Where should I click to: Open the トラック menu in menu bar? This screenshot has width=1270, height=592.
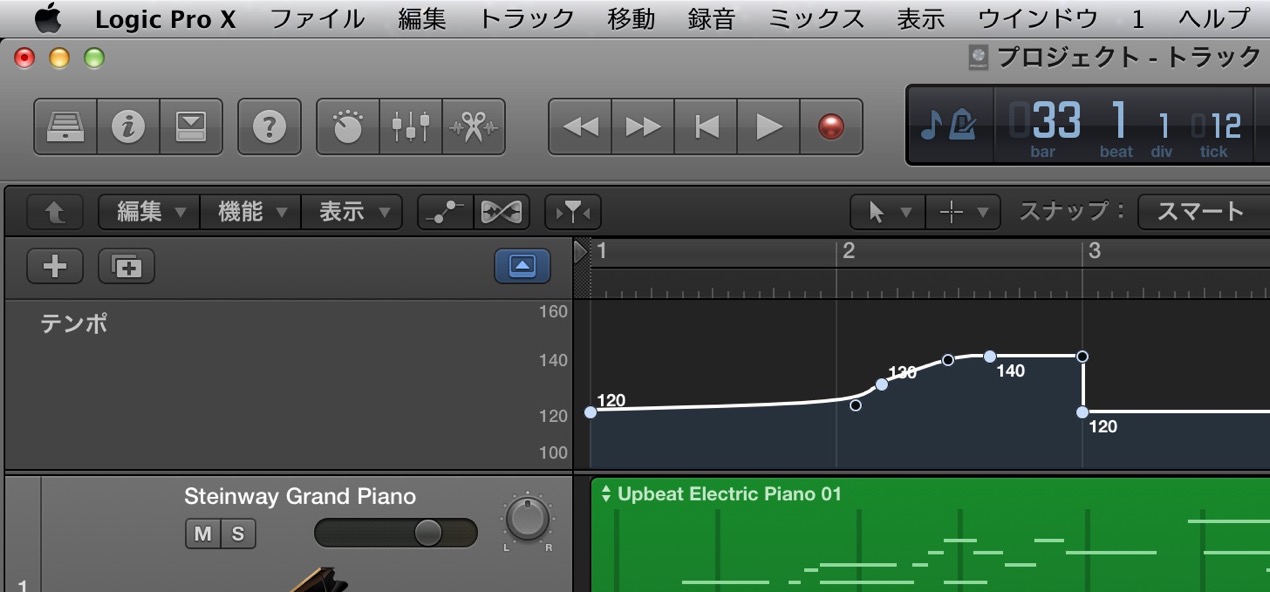527,18
